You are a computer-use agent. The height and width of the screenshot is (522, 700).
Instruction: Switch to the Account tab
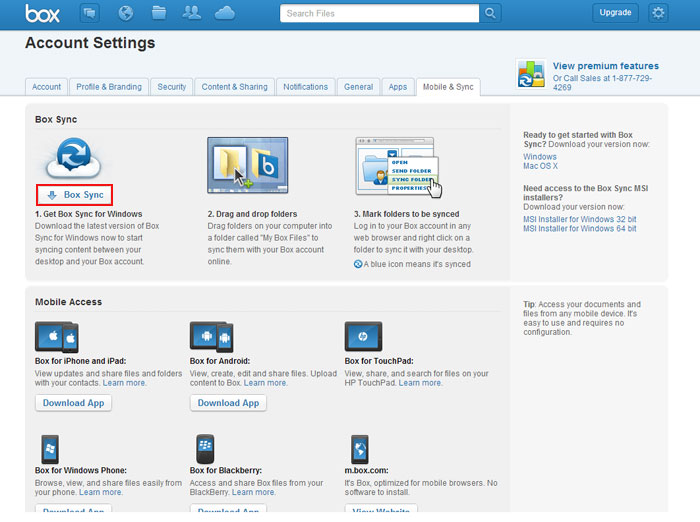(x=46, y=87)
